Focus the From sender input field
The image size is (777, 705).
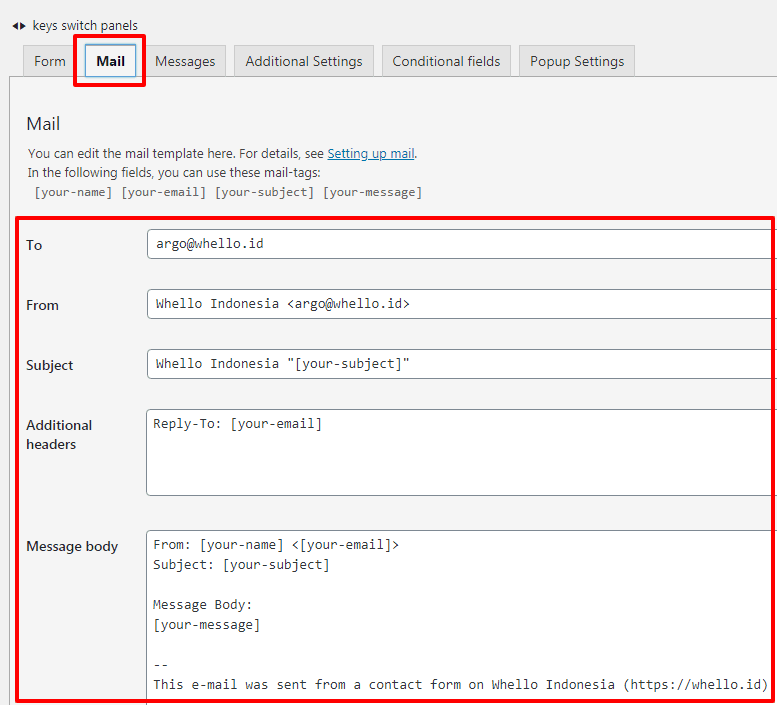point(460,304)
